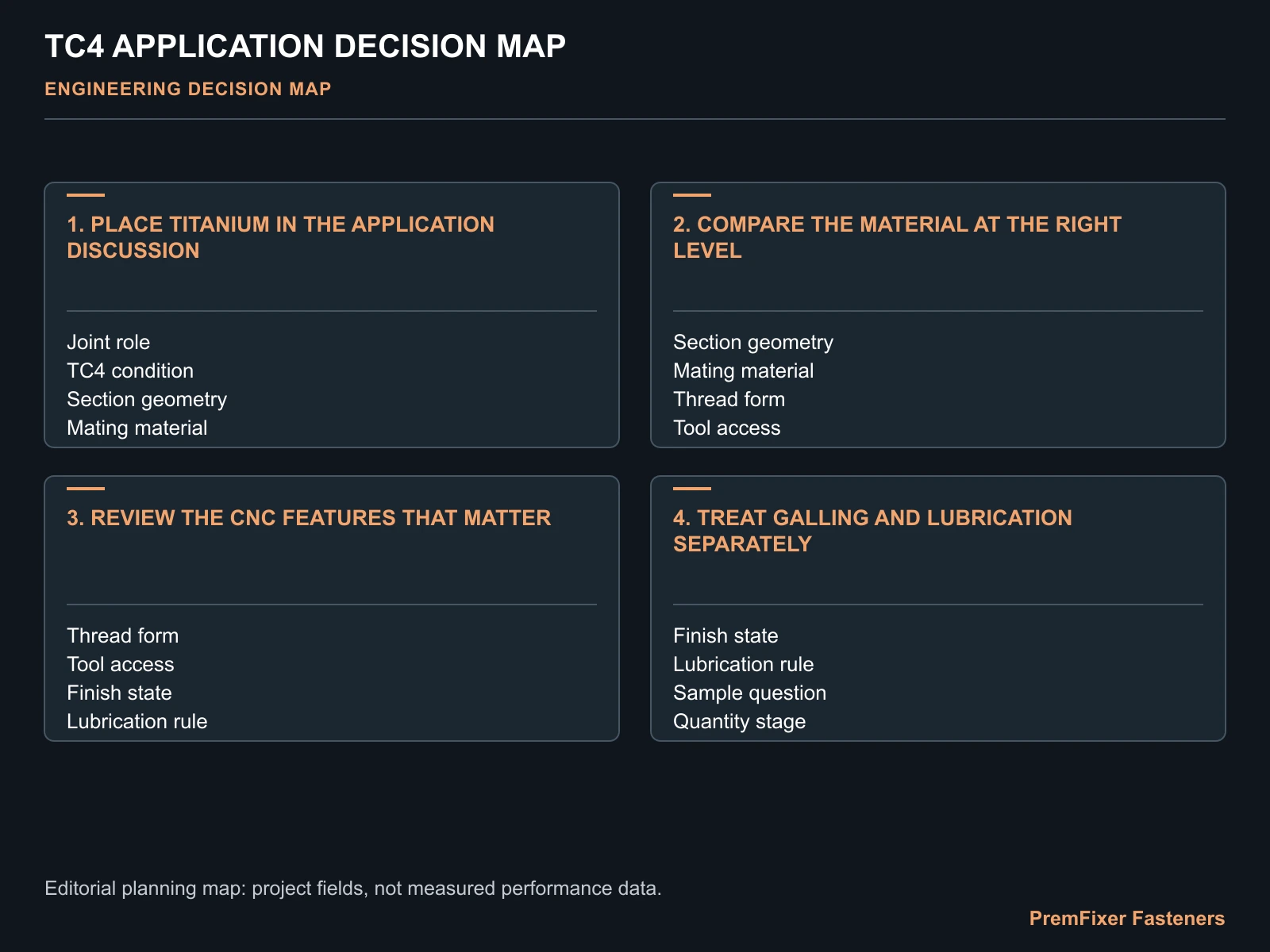Image resolution: width=1270 pixels, height=952 pixels.
Task: Click 'Thread form' in card 3
Action: 123,635
